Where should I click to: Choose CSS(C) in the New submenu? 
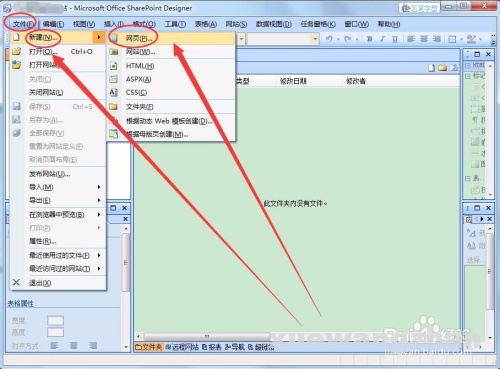[x=171, y=93]
